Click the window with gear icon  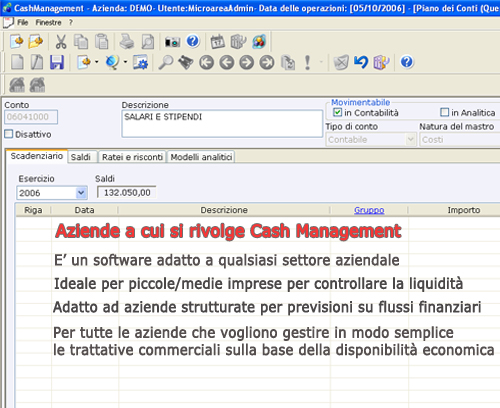tap(140, 62)
